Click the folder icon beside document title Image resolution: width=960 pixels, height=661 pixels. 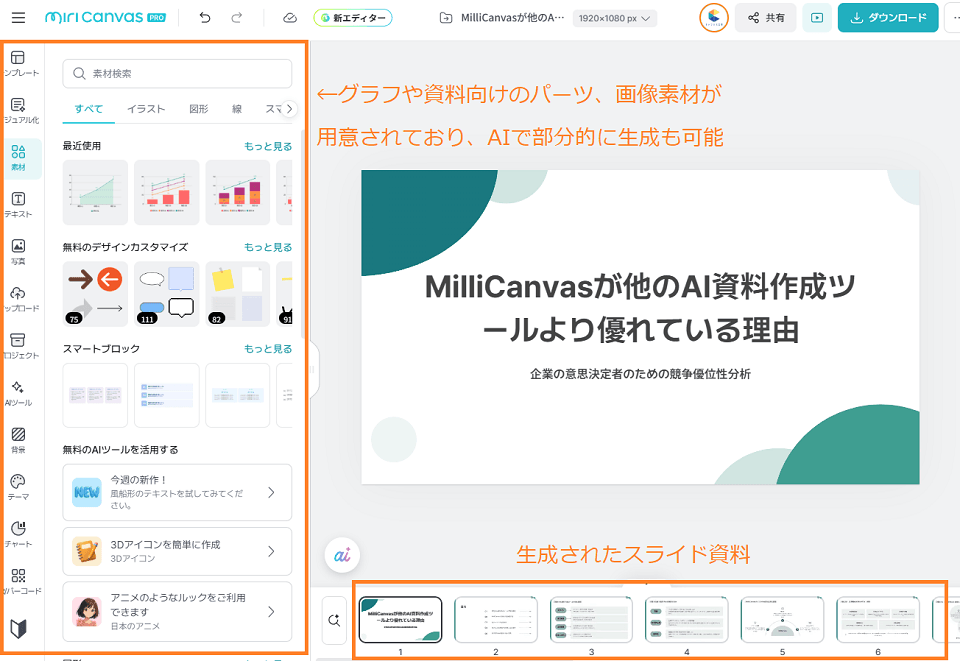[446, 18]
